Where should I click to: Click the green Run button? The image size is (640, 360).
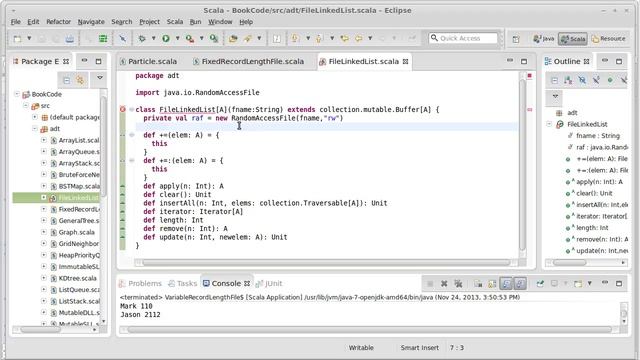pyautogui.click(x=166, y=38)
